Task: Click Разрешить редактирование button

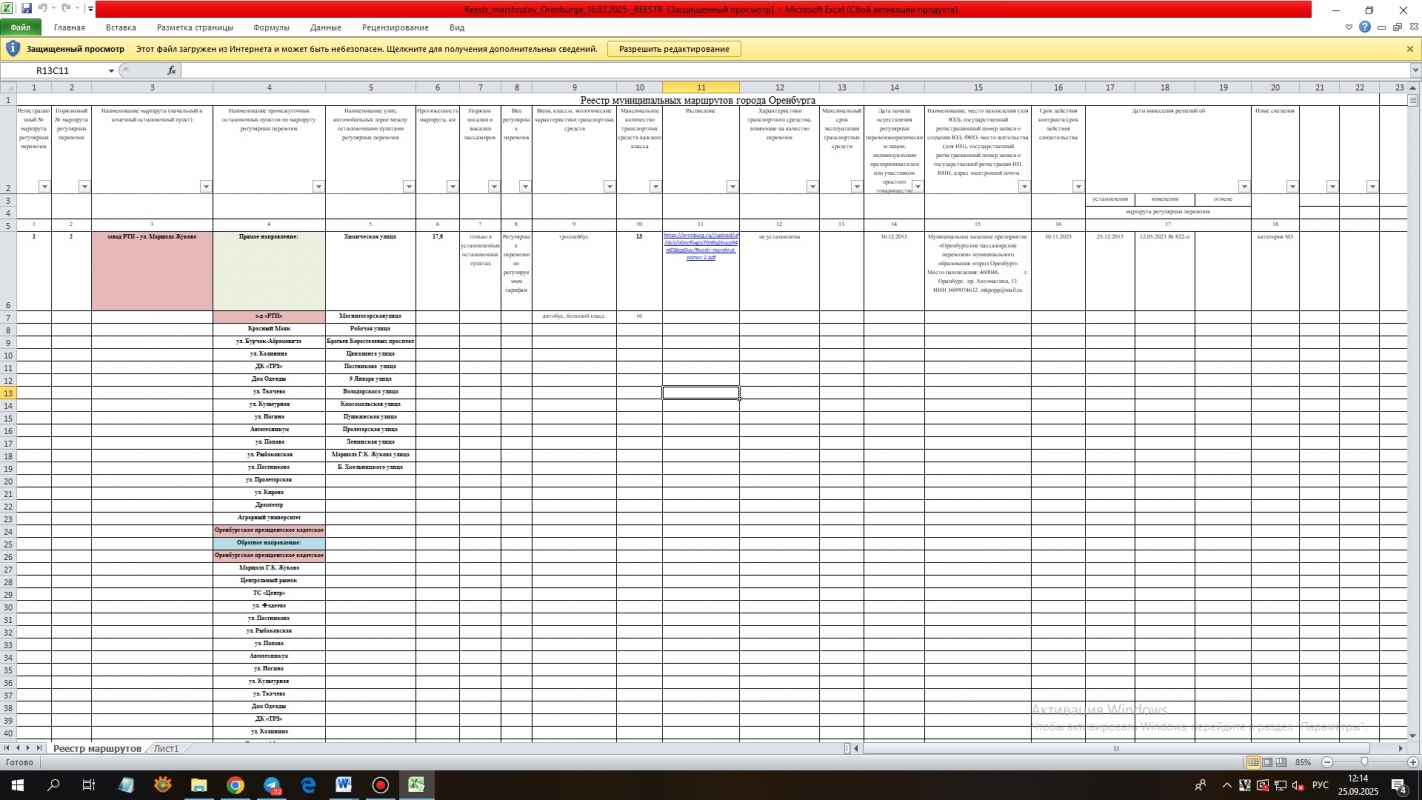Action: point(674,49)
